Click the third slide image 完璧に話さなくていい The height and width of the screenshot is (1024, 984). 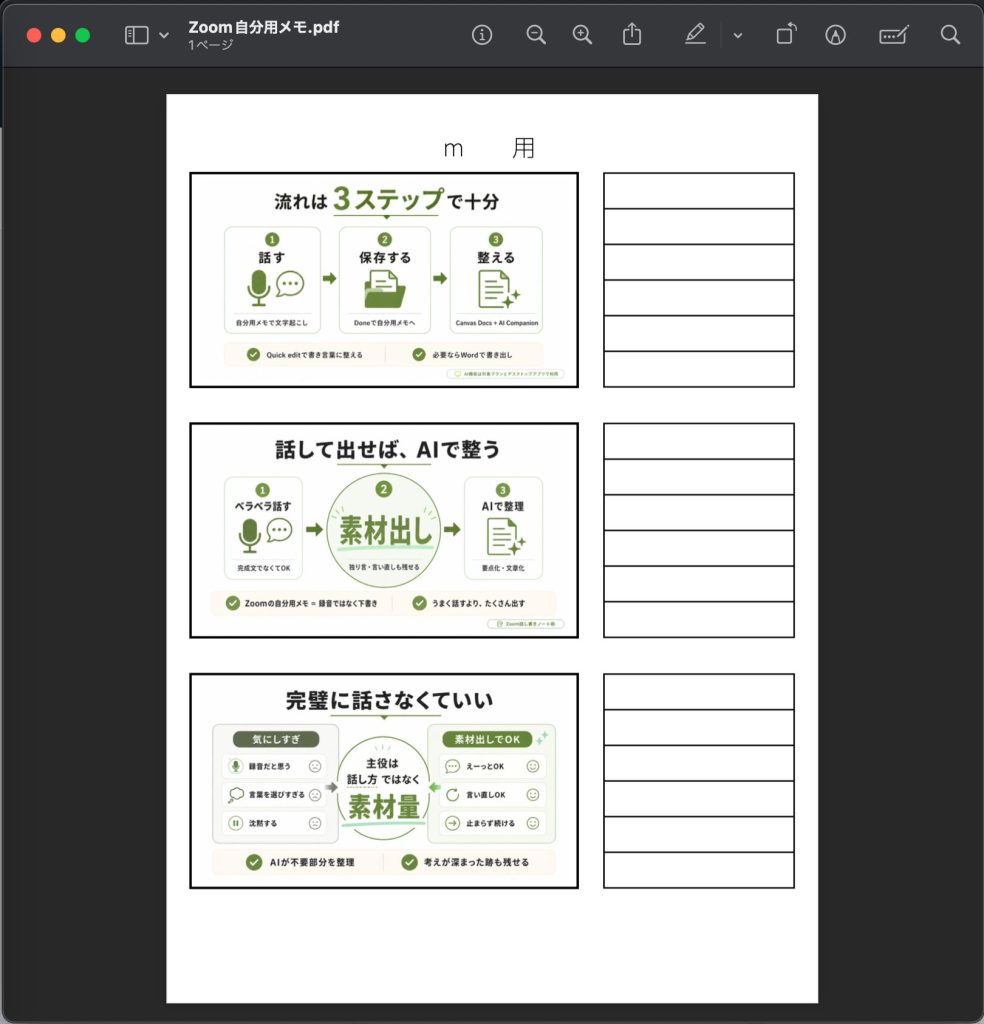pos(384,781)
